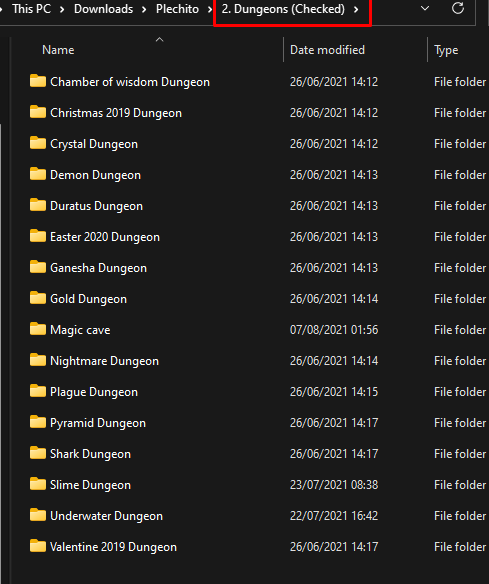Screen dimensions: 489x584
Task: Select the 'Christmas 2019 Dungeon' name text
Action: tap(116, 113)
